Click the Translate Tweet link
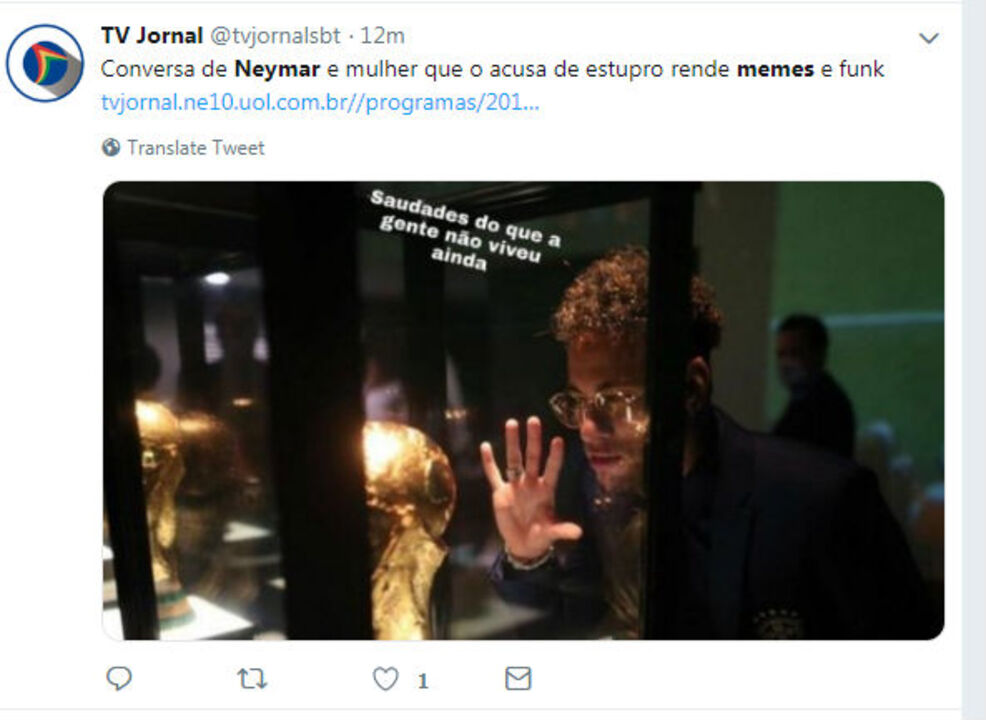Viewport: 986px width, 720px height. click(x=196, y=147)
